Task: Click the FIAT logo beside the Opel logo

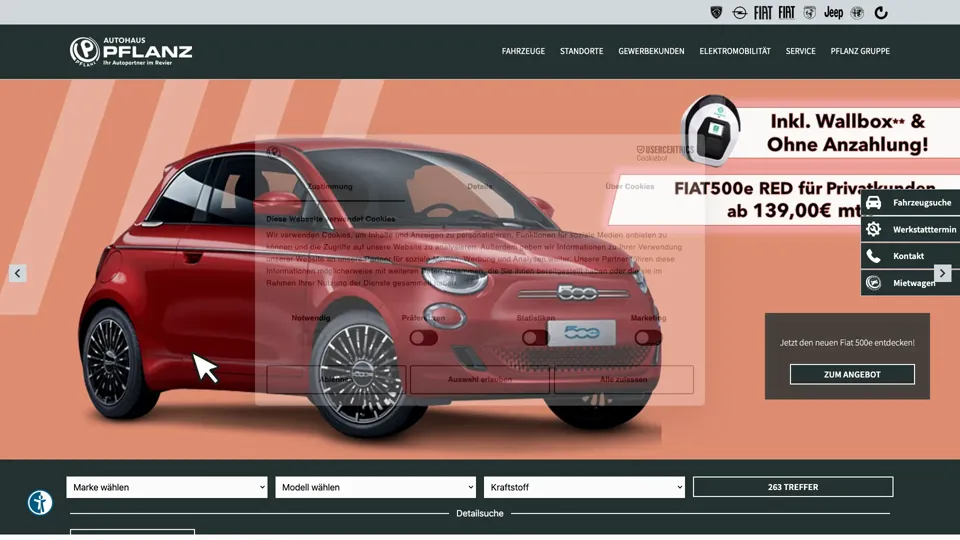Action: [763, 13]
